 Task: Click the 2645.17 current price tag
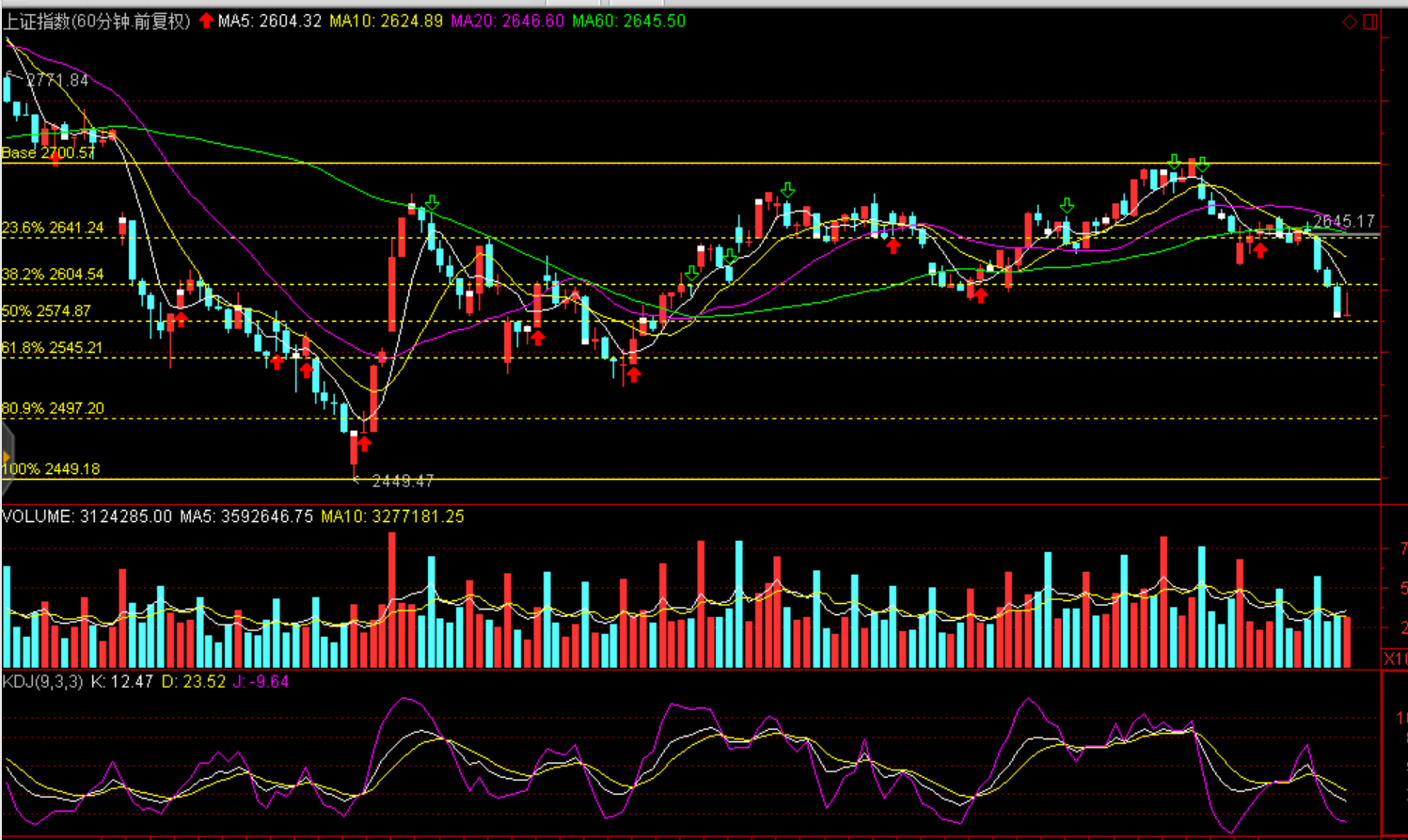(1344, 222)
